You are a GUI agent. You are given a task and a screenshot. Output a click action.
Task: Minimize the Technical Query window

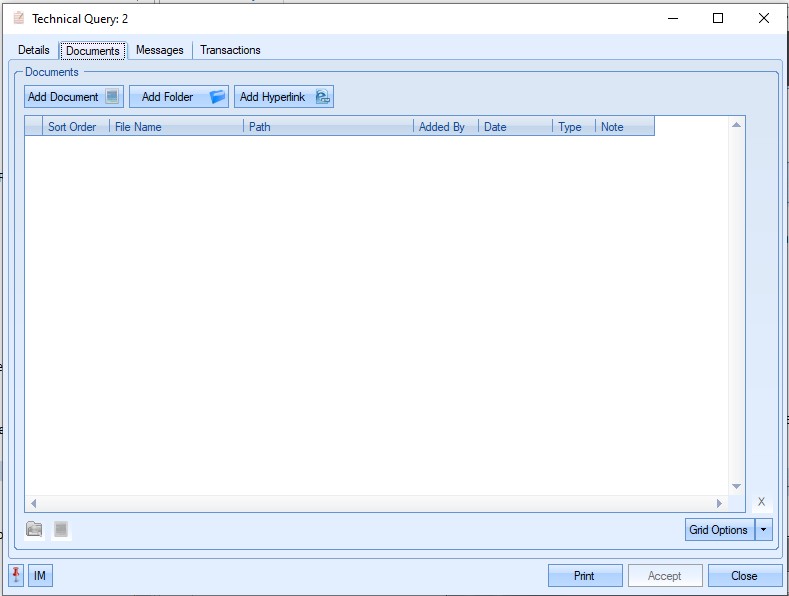[x=673, y=18]
